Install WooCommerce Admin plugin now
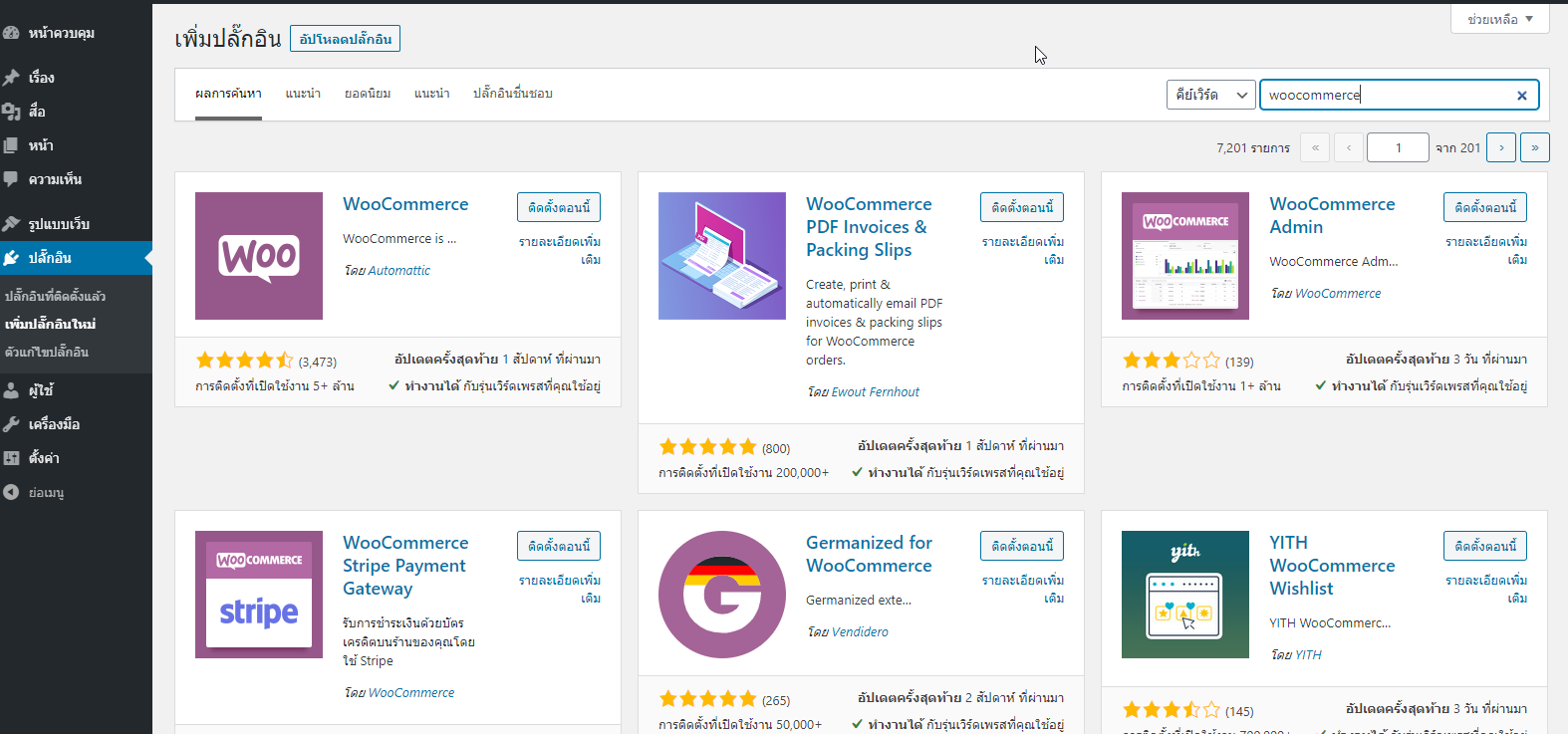 pyautogui.click(x=1485, y=207)
